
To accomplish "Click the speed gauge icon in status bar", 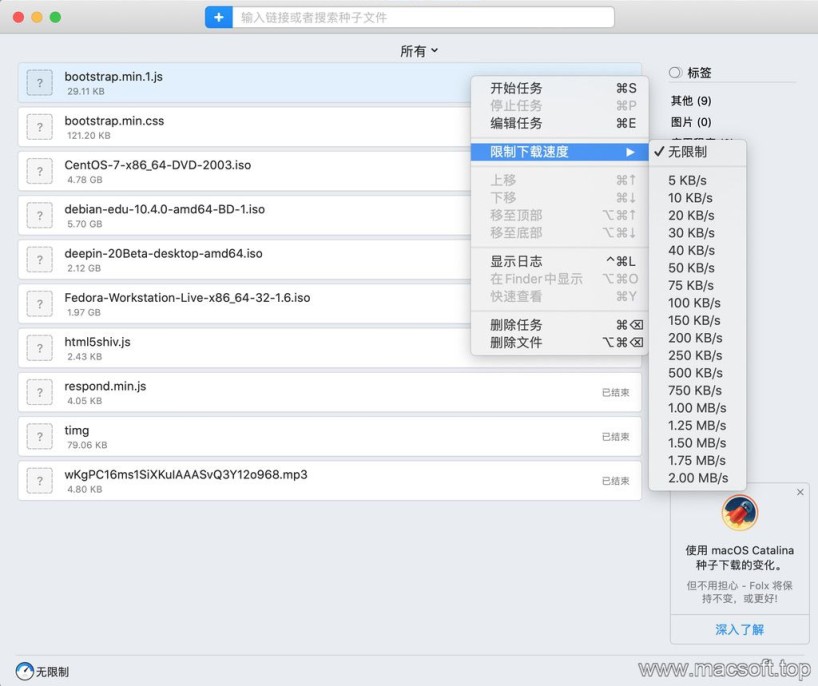I will (25, 671).
